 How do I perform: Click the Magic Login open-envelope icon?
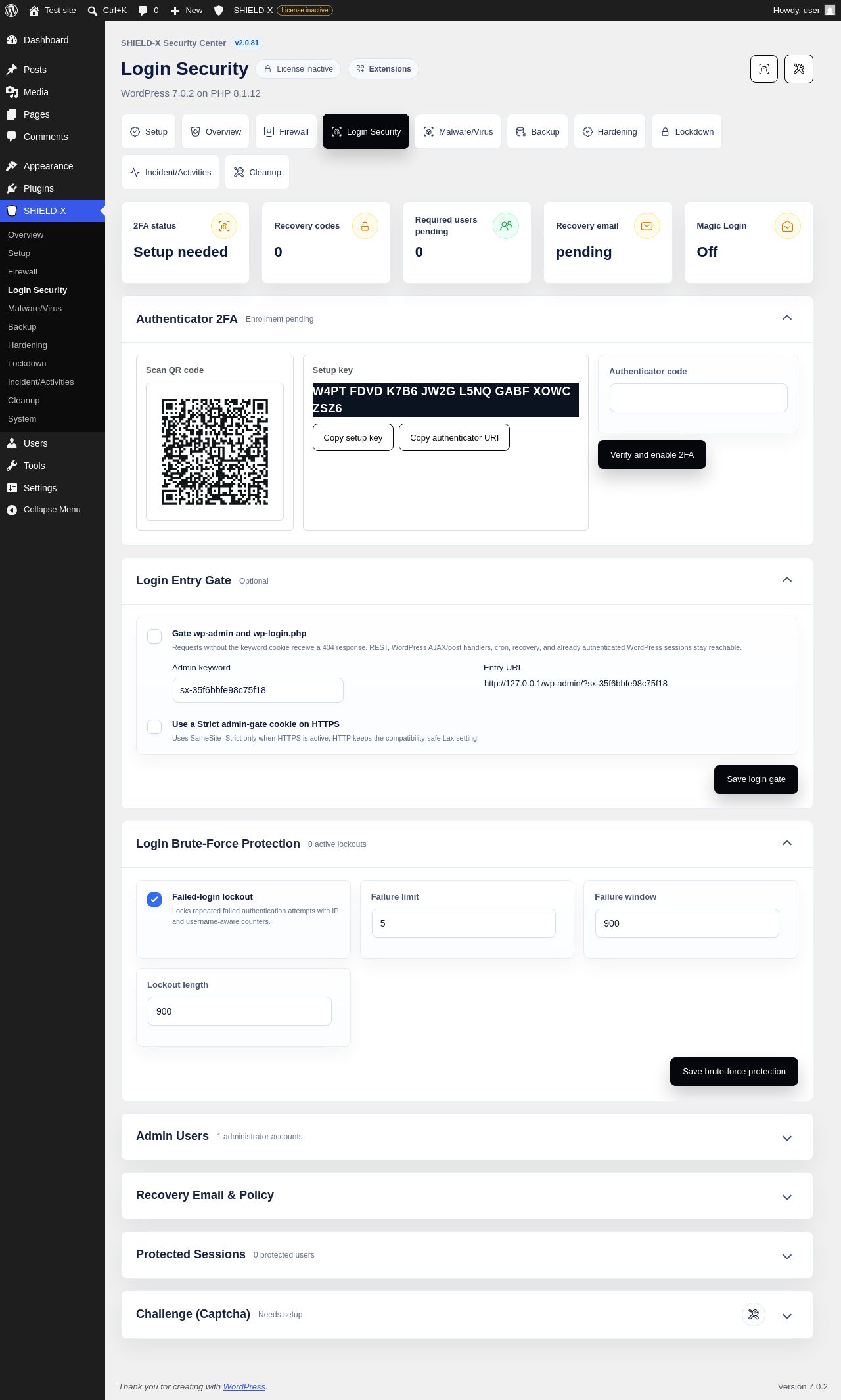tap(788, 226)
